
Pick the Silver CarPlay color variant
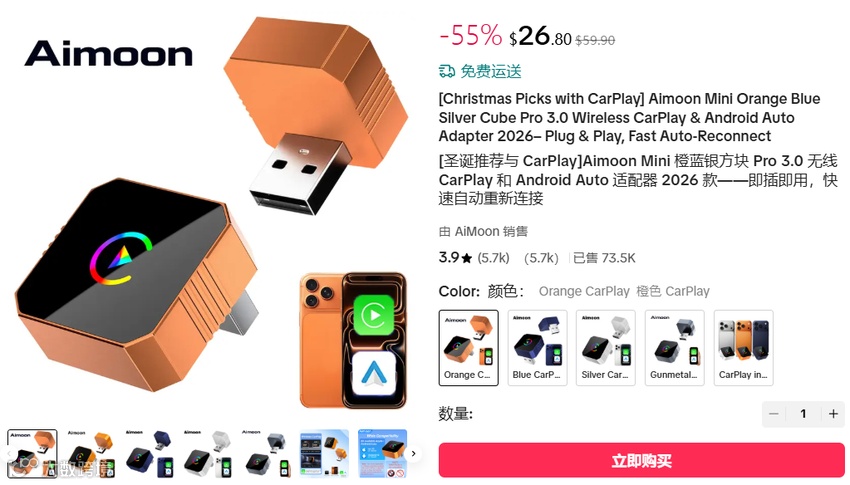[x=606, y=347]
